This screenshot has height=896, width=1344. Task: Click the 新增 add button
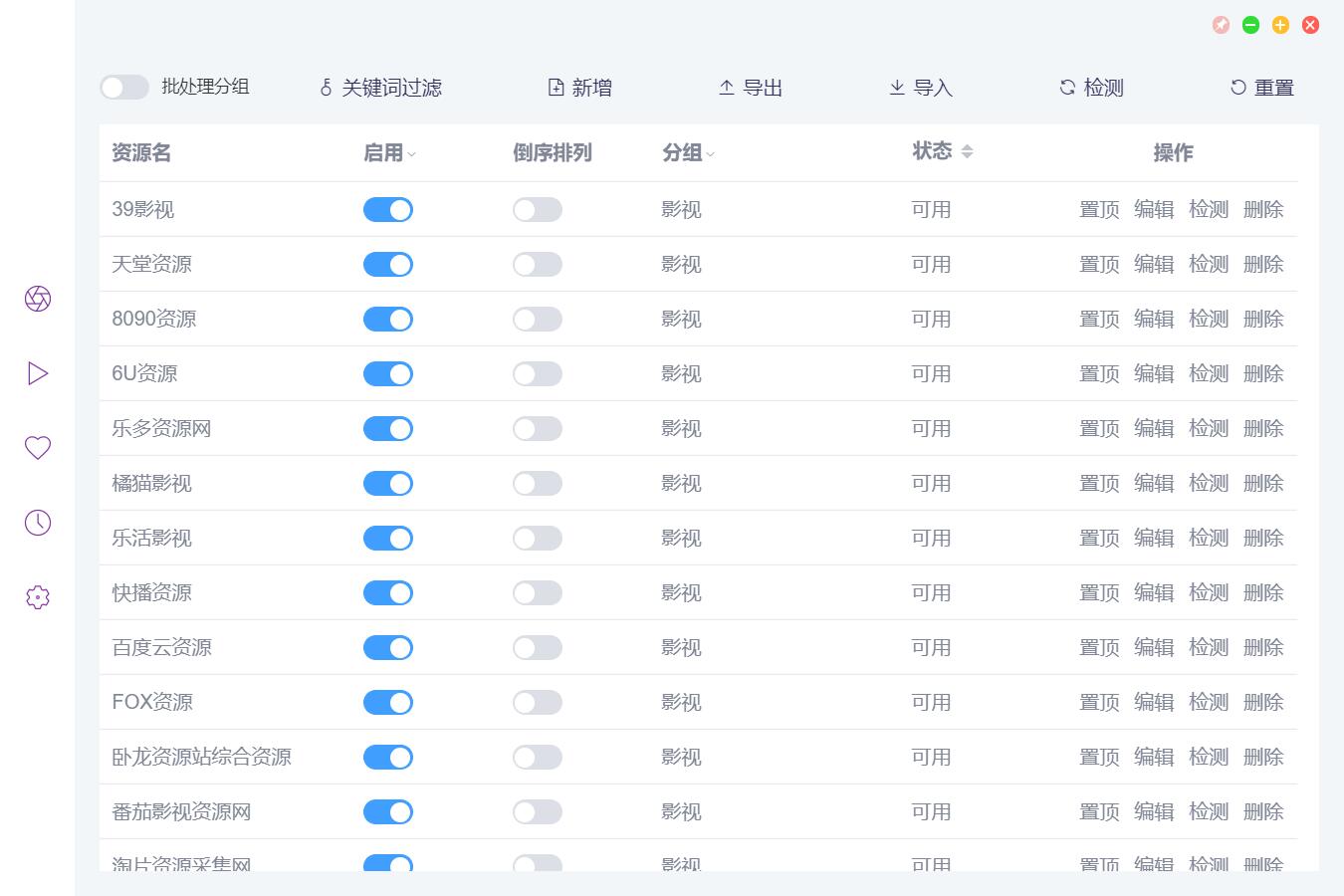pyautogui.click(x=580, y=88)
